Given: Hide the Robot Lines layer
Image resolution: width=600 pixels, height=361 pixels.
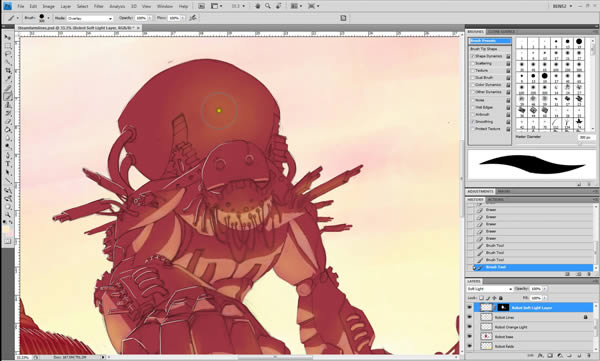Looking at the screenshot, I should 470,317.
